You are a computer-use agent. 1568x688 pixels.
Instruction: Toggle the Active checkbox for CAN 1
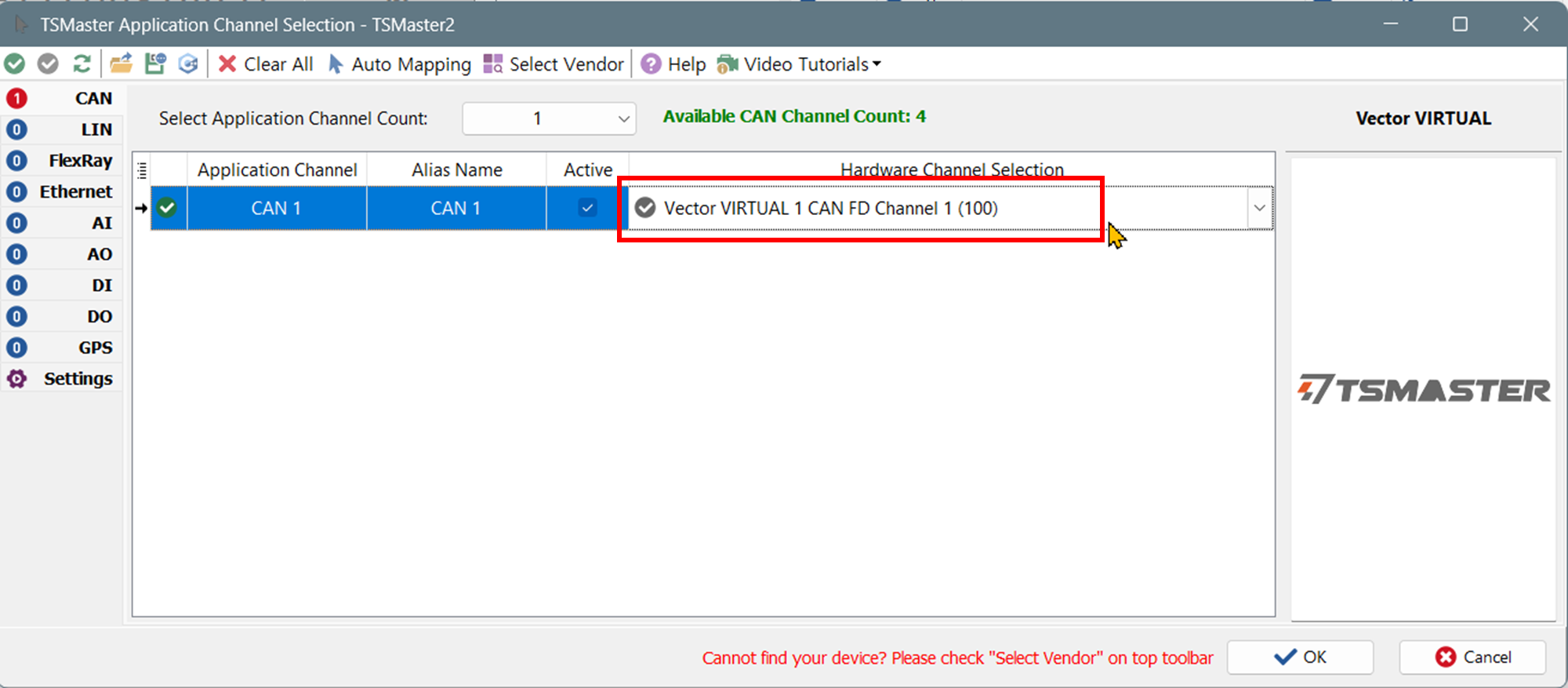click(x=587, y=208)
